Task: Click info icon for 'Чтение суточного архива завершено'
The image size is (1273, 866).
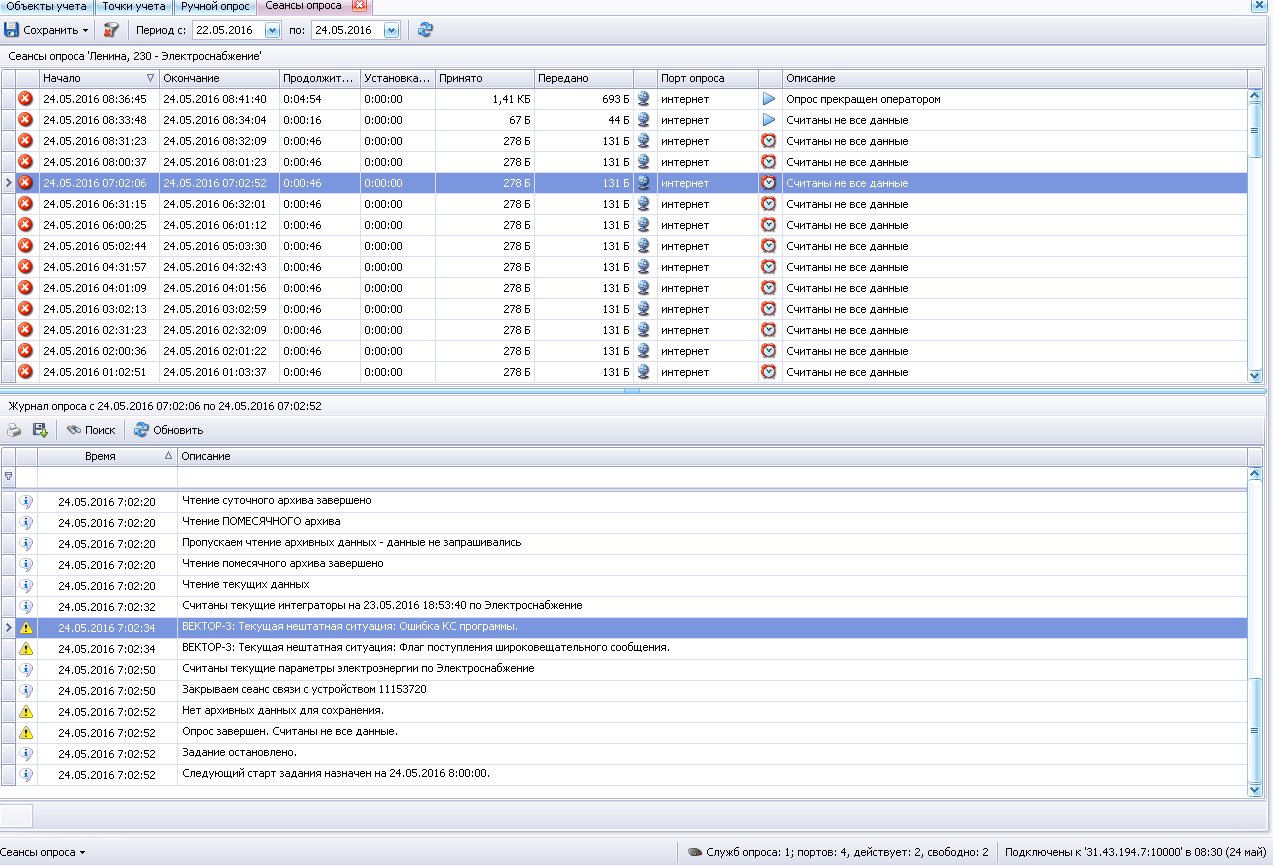Action: 27,501
